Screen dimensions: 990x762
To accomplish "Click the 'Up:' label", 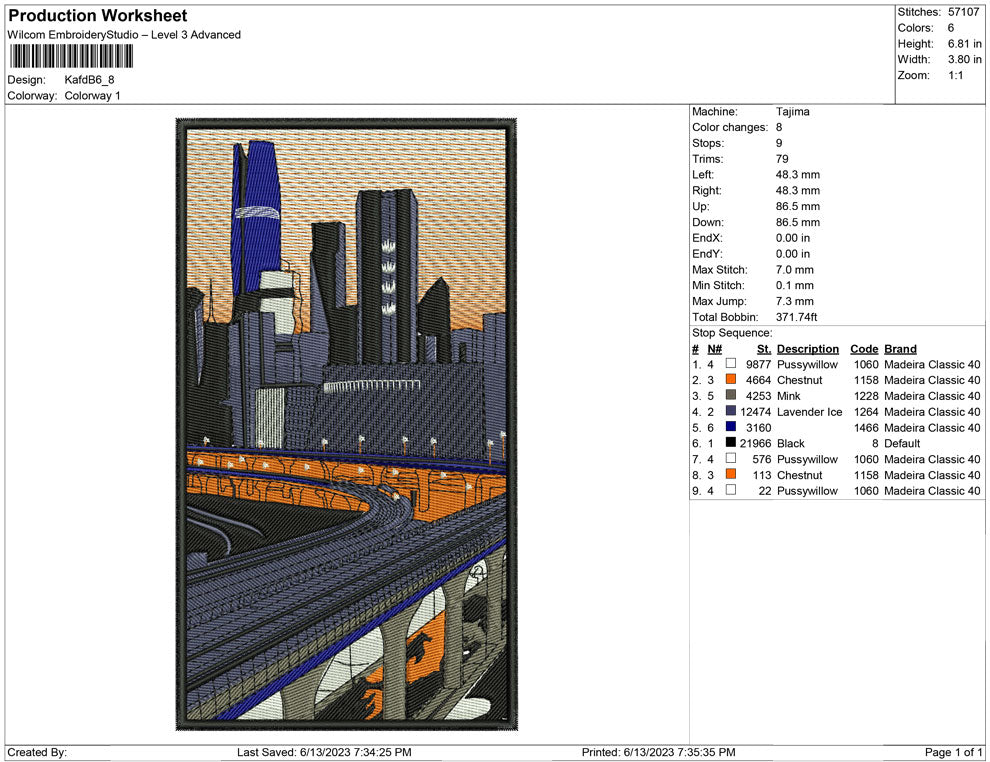I will [700, 206].
